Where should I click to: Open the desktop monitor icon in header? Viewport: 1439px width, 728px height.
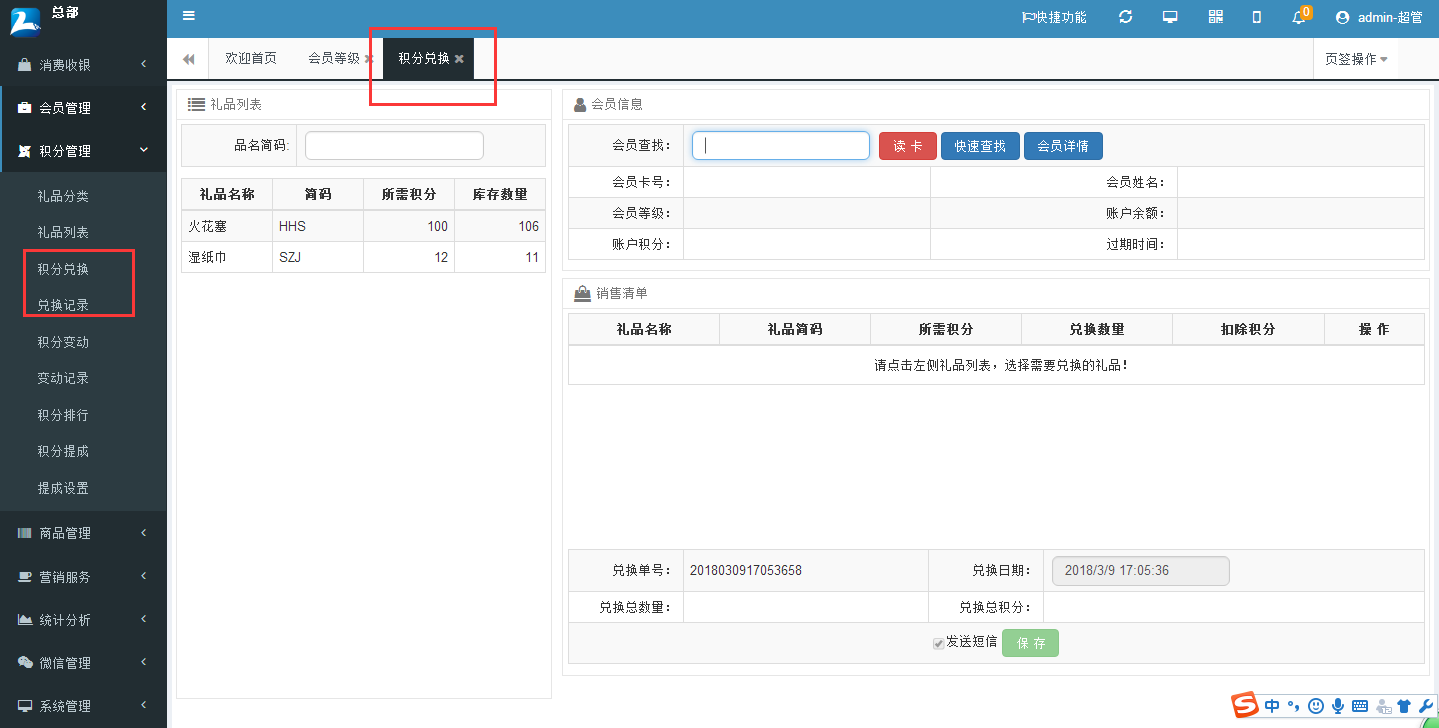pos(1170,17)
